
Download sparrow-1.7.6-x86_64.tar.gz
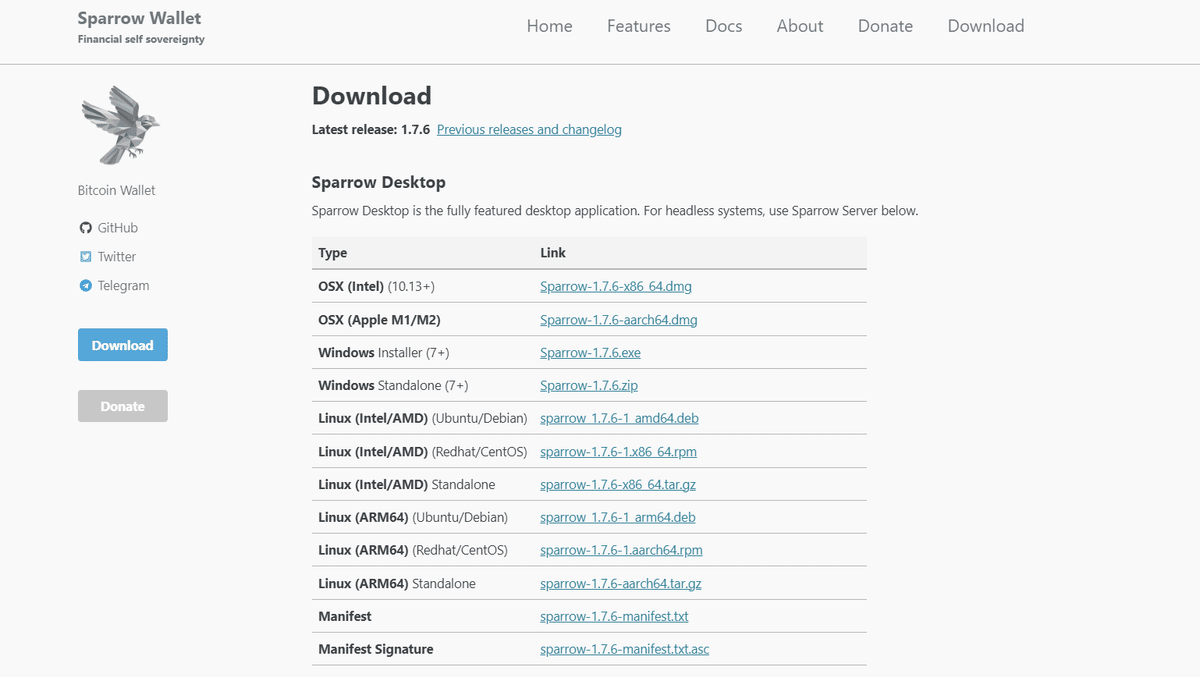(x=618, y=485)
